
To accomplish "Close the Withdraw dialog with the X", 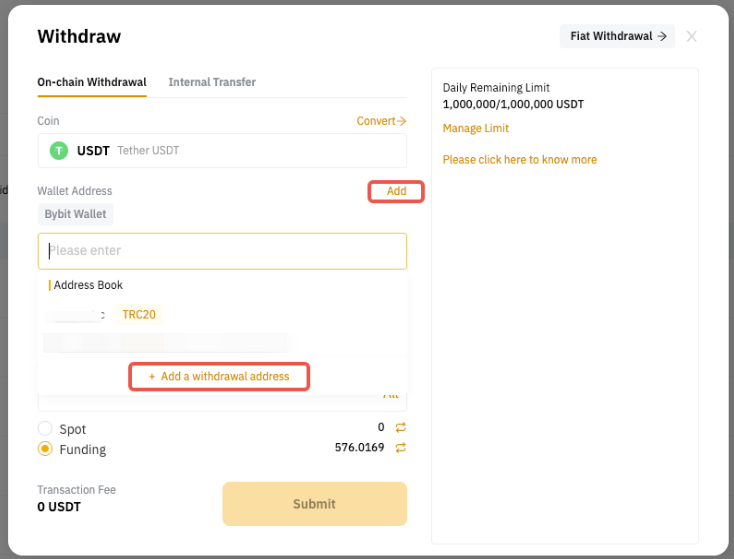I will tap(692, 37).
